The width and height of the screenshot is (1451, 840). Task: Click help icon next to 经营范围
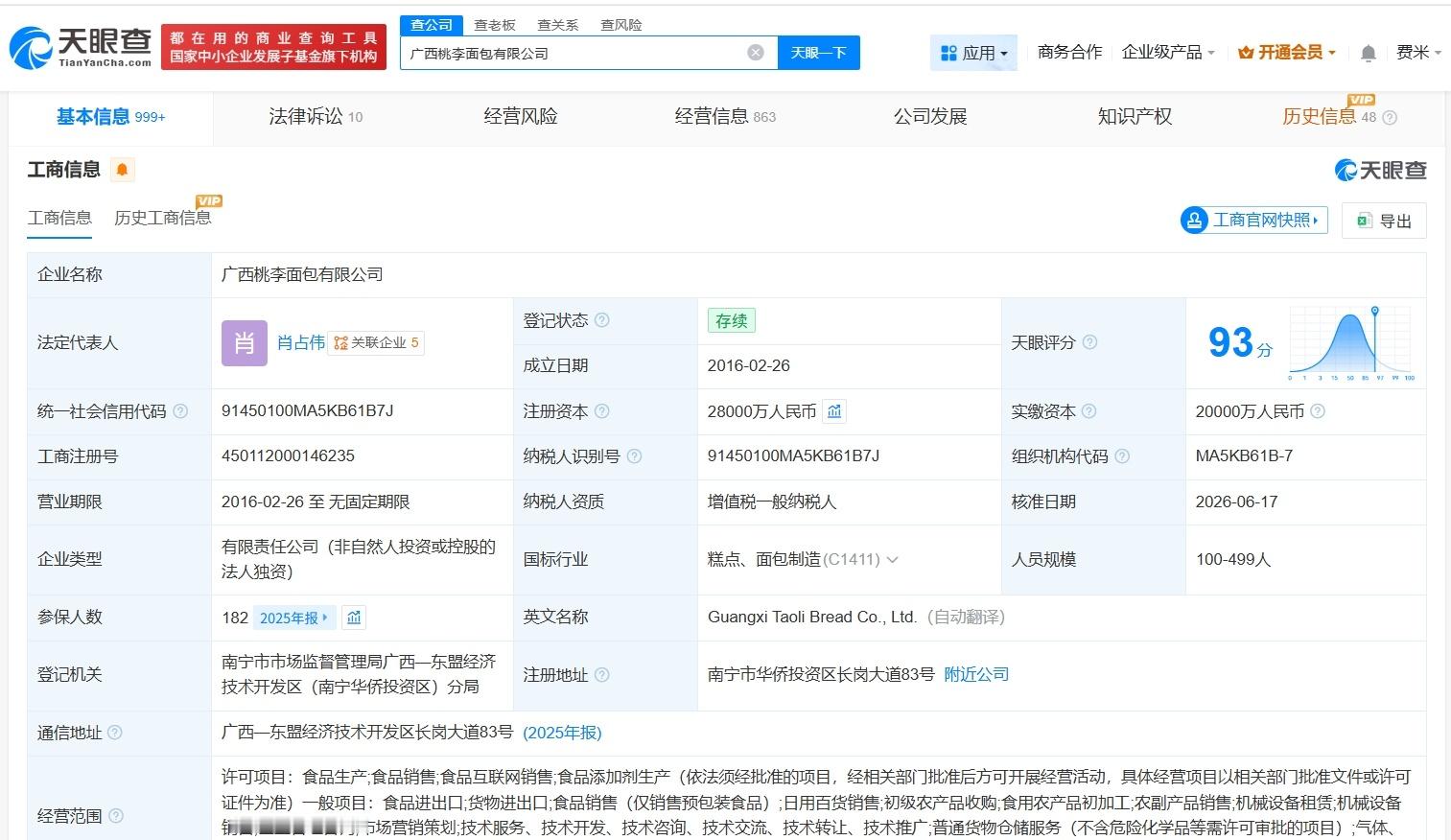115,816
